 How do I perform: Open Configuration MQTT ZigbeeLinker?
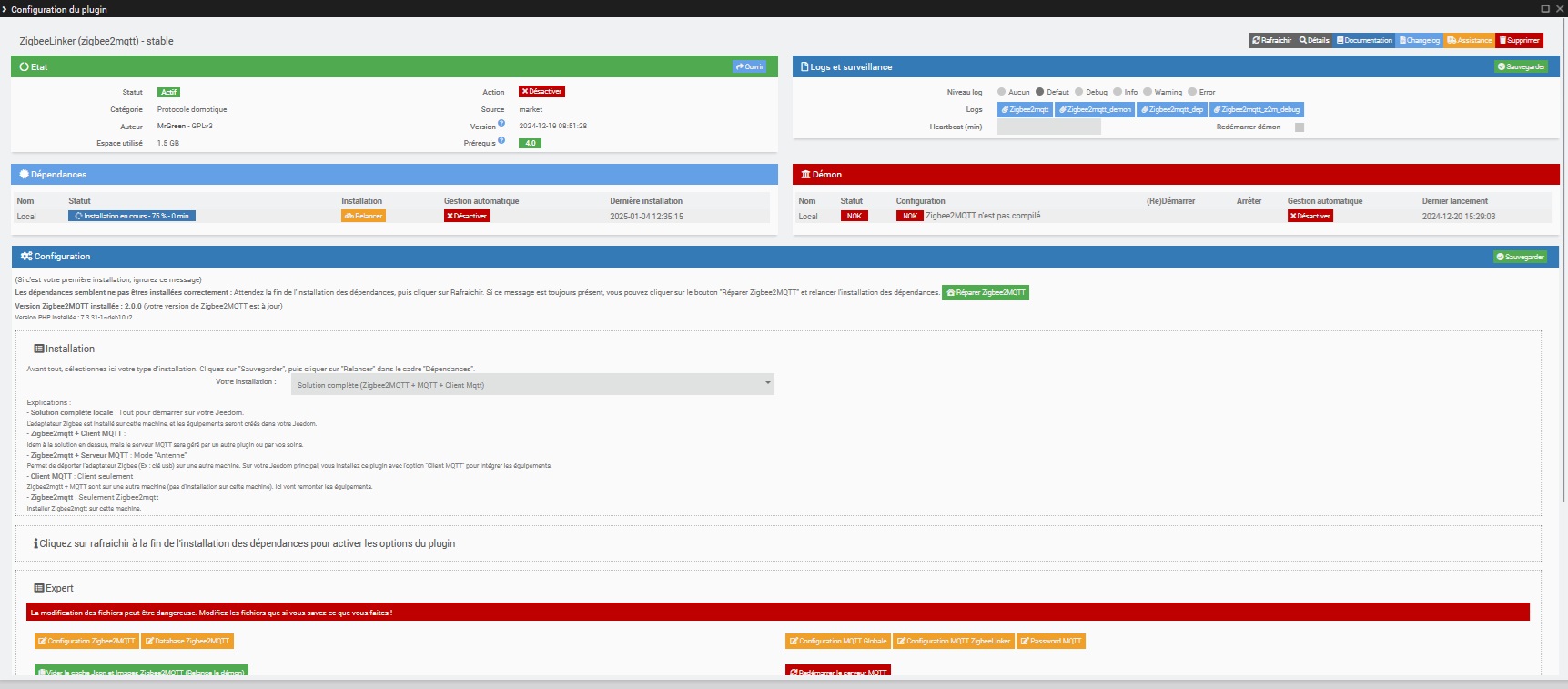(x=954, y=641)
